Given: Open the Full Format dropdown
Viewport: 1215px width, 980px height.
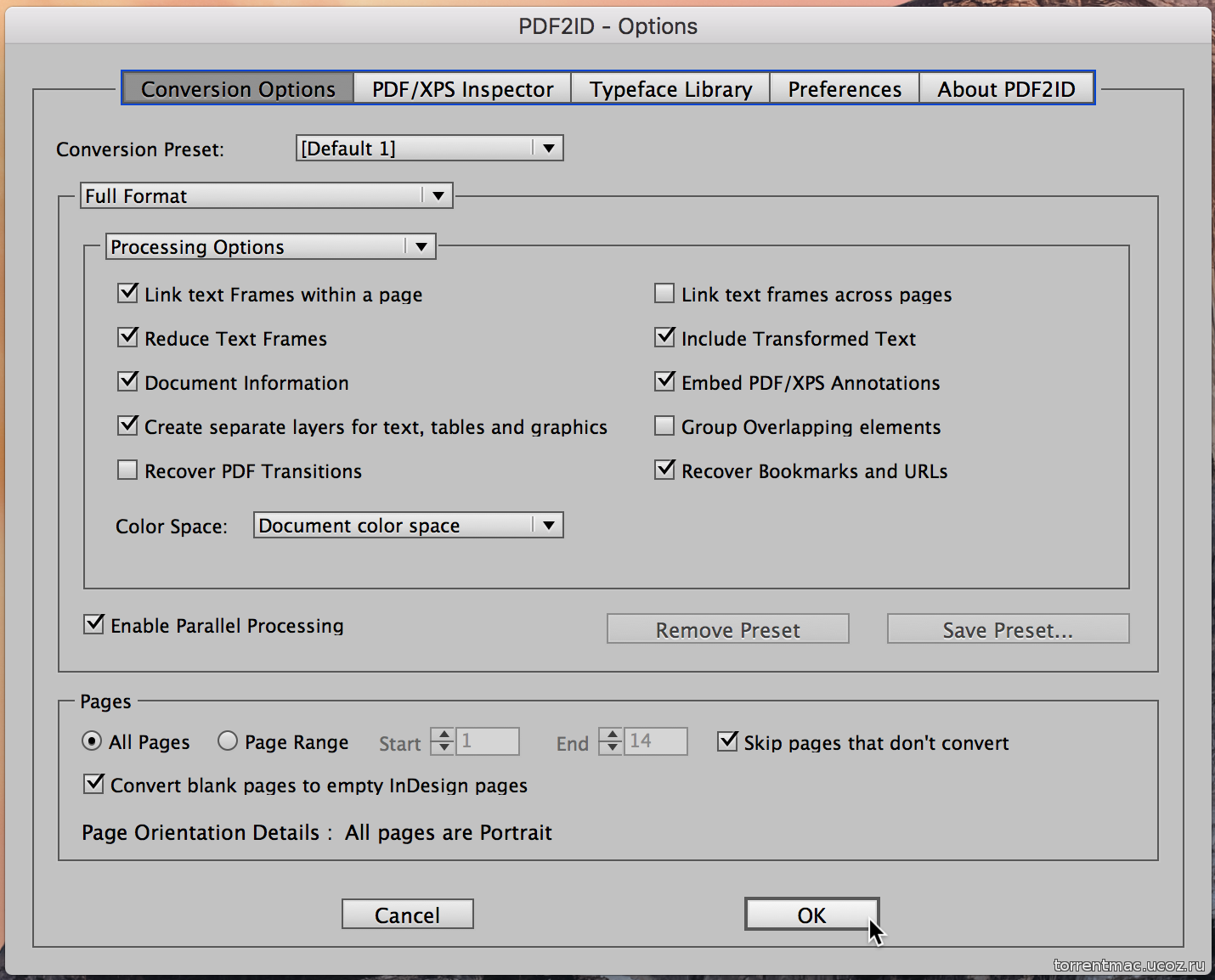Looking at the screenshot, I should 266,195.
